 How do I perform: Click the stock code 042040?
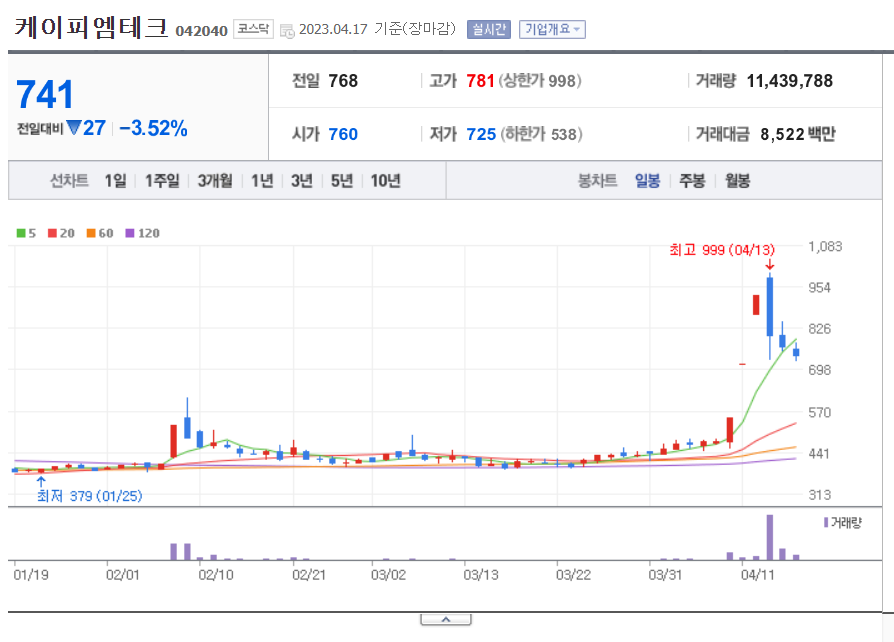click(x=201, y=31)
